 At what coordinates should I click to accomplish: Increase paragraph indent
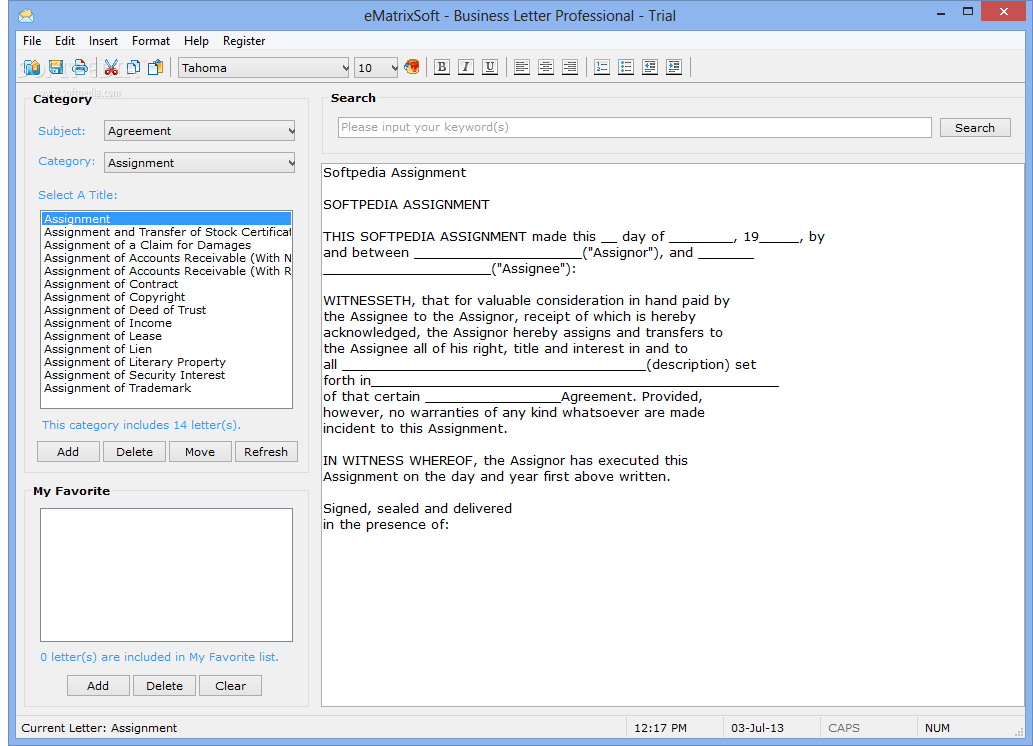(673, 67)
